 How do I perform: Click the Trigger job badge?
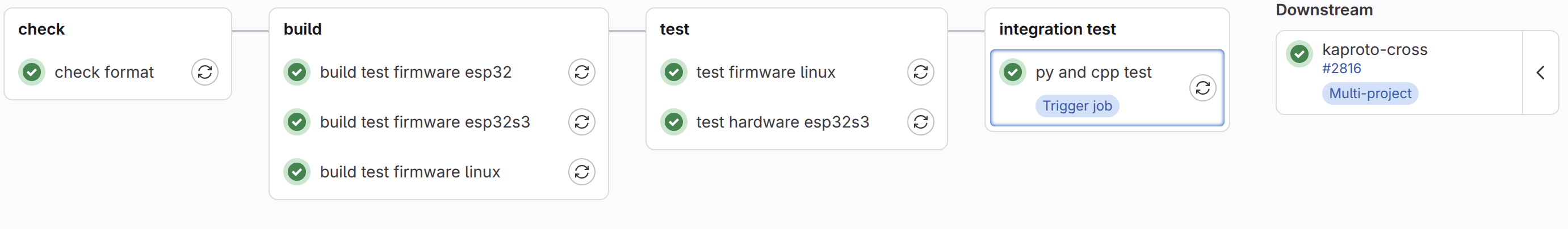coord(1078,105)
